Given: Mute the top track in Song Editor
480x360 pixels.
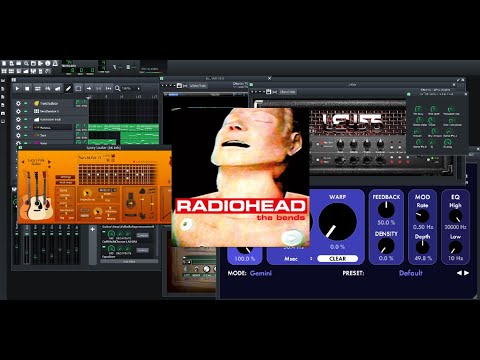Looking at the screenshot, I should point(26,103).
